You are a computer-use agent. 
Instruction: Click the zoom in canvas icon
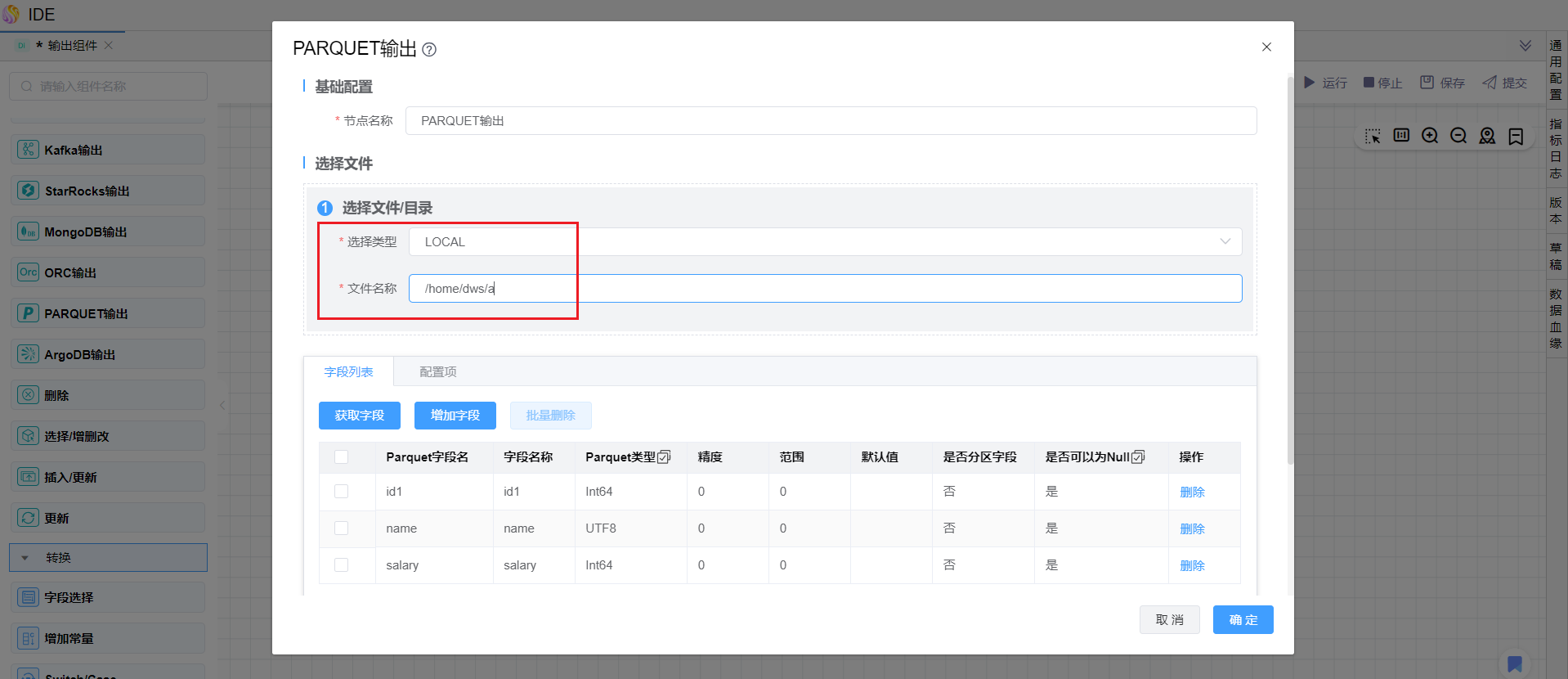[1430, 136]
